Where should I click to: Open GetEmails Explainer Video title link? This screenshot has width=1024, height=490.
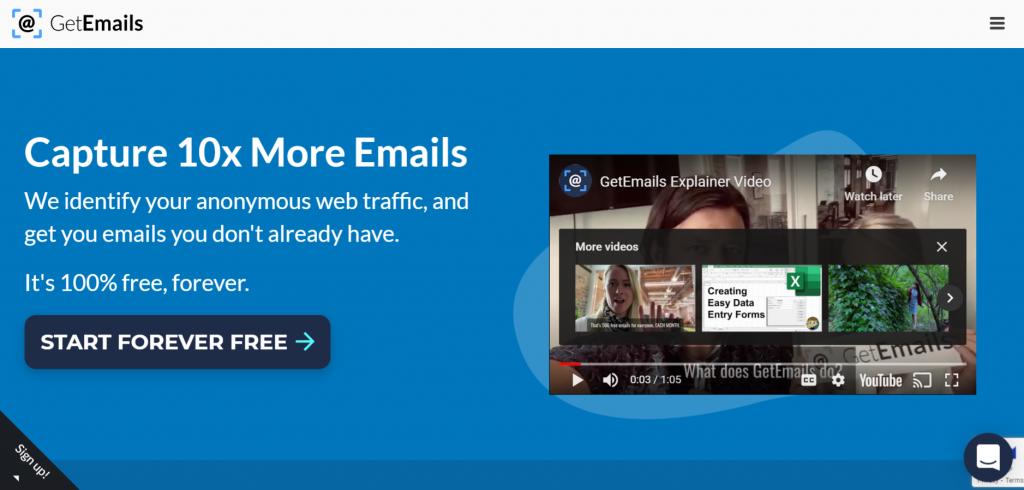[685, 182]
